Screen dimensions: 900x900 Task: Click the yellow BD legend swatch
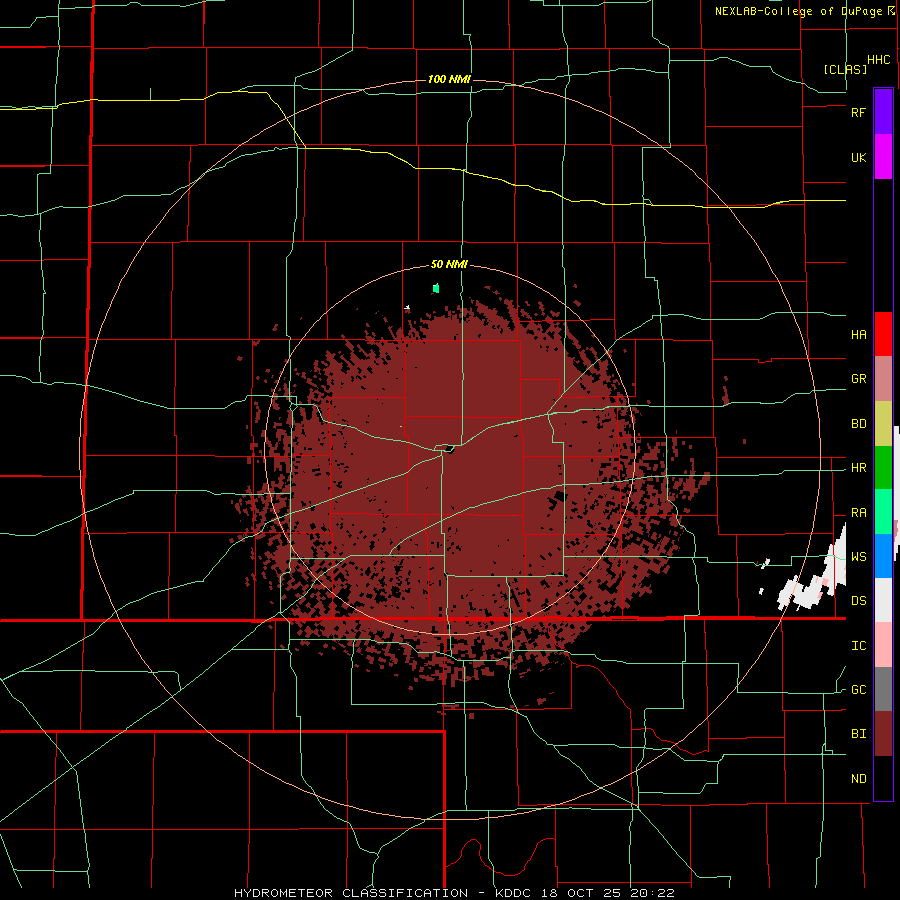click(x=883, y=424)
